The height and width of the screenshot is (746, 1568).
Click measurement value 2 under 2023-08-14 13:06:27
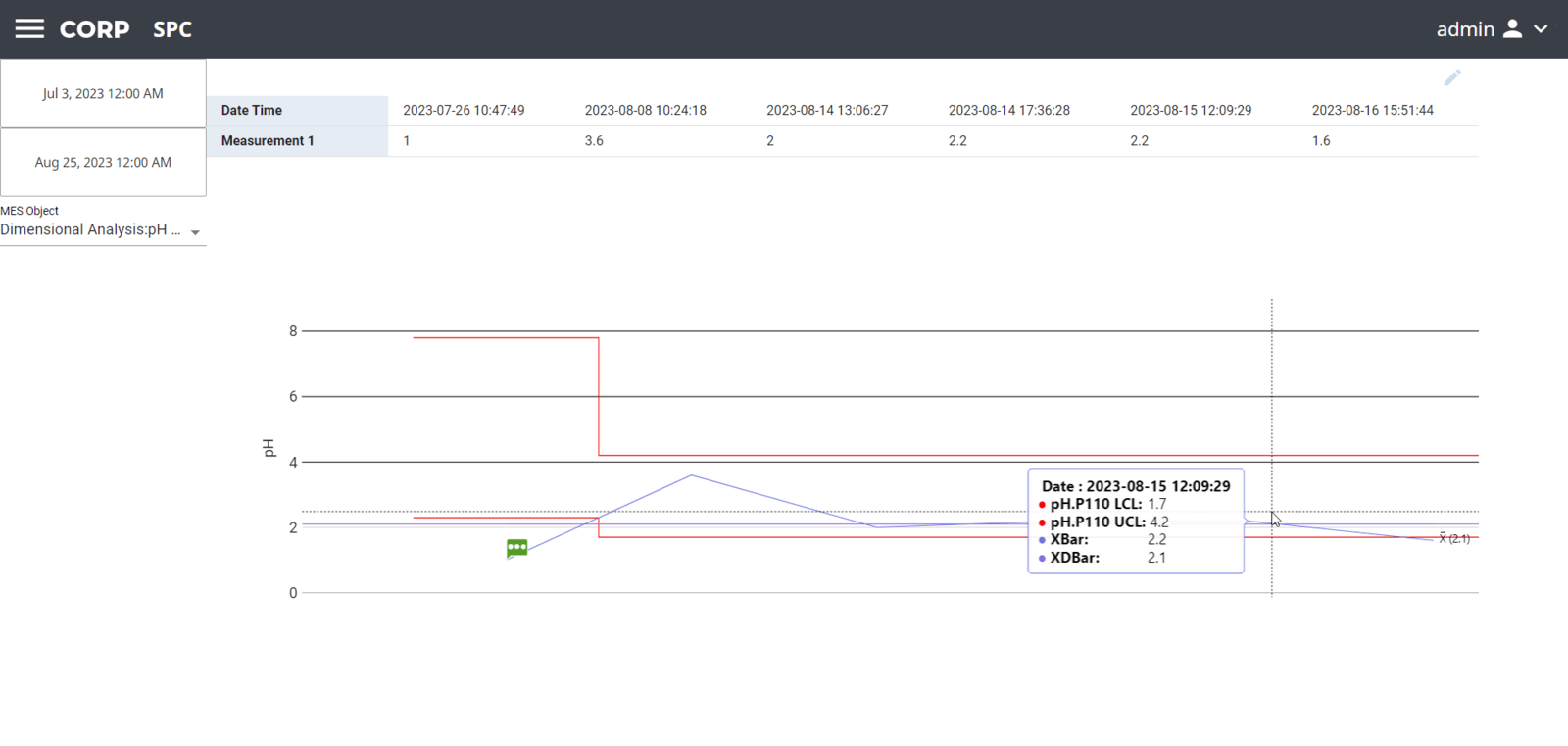coord(770,141)
